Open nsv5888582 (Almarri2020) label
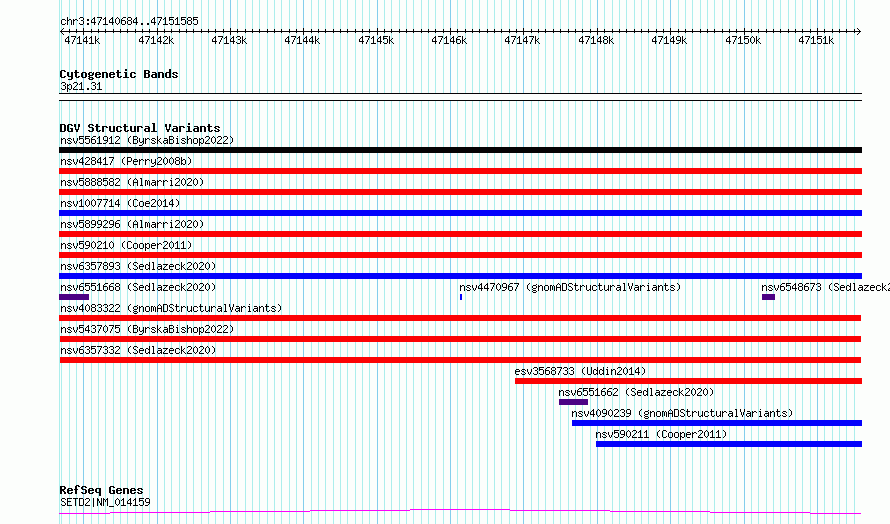Viewport: 890px width, 524px height. (x=132, y=182)
